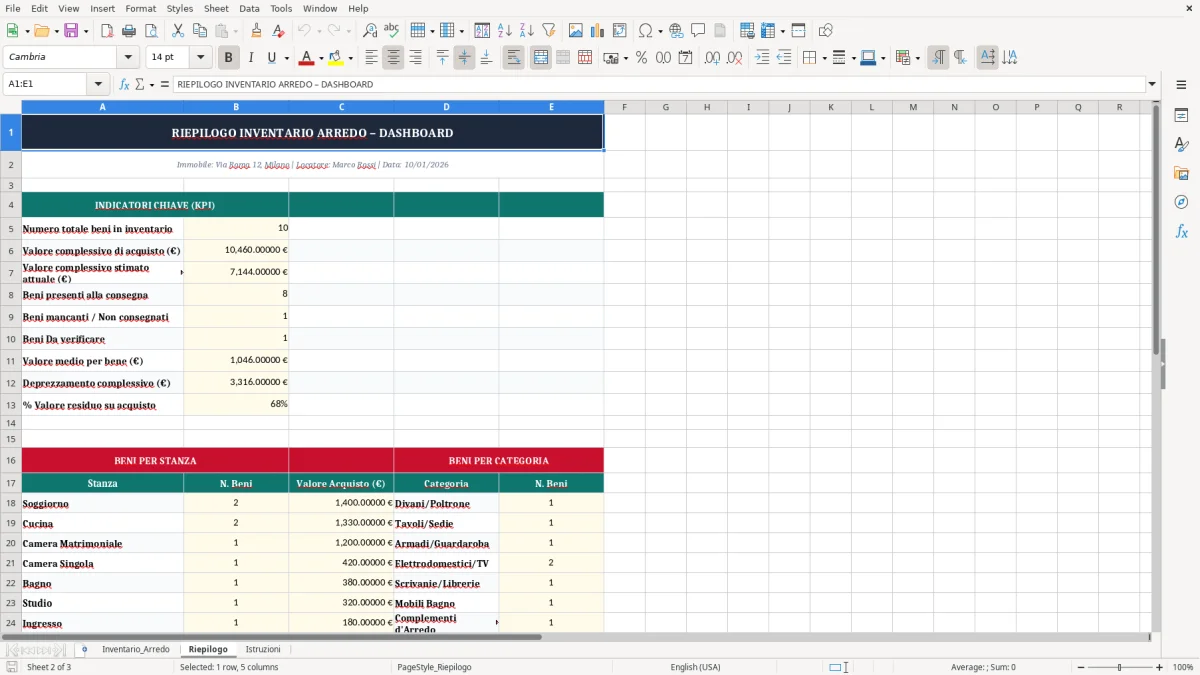Click the Copy icon

(199, 31)
